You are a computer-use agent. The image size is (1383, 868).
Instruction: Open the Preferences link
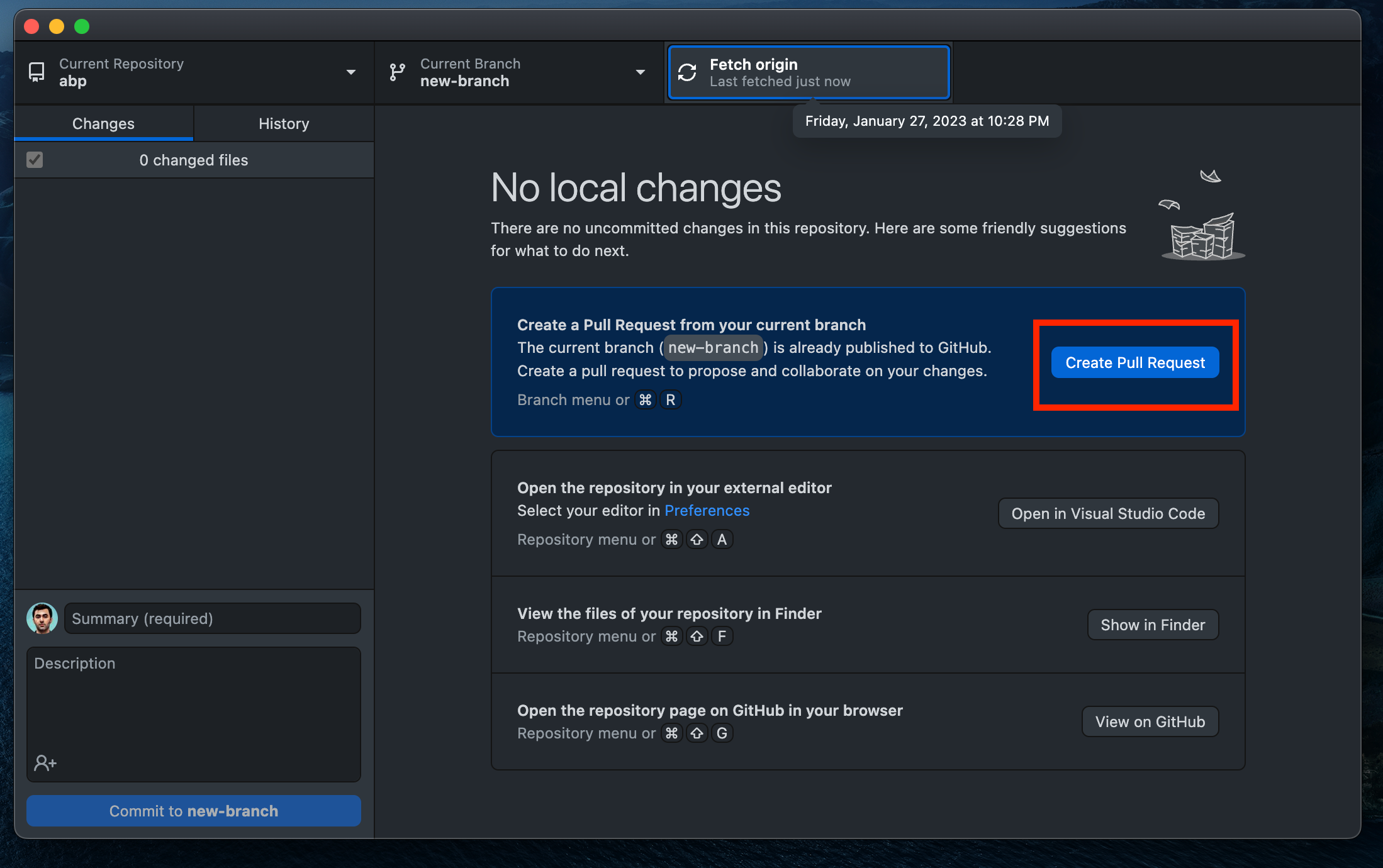tap(707, 510)
